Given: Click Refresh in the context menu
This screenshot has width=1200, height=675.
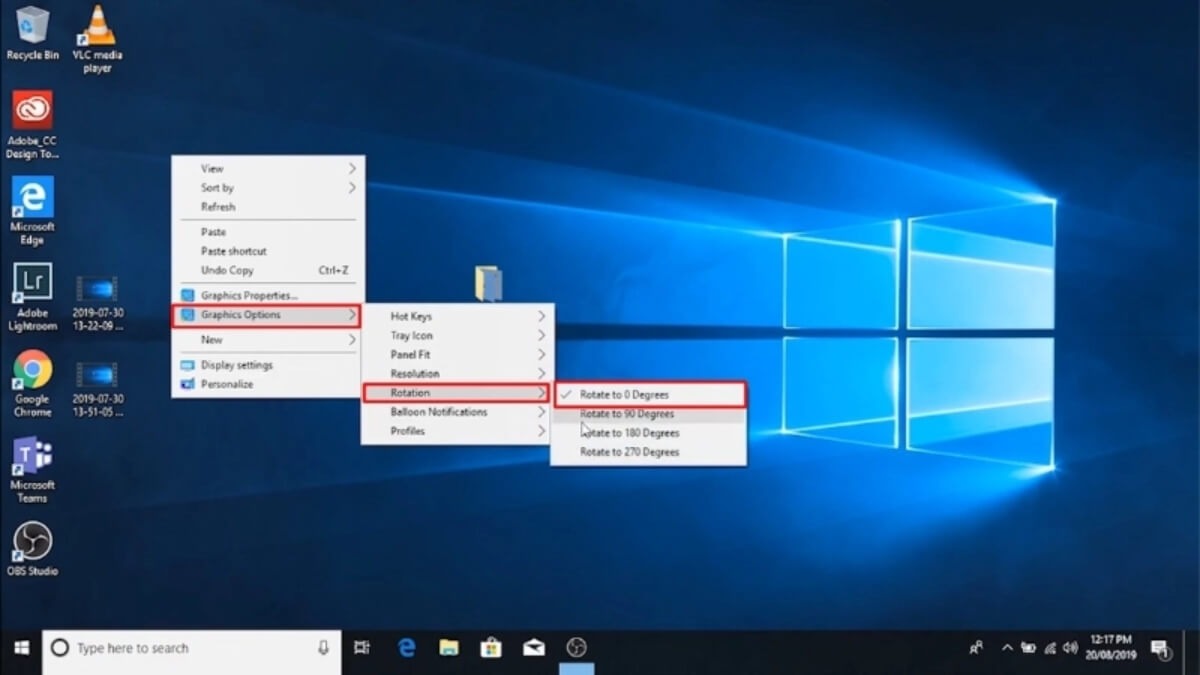Looking at the screenshot, I should pos(268,207).
